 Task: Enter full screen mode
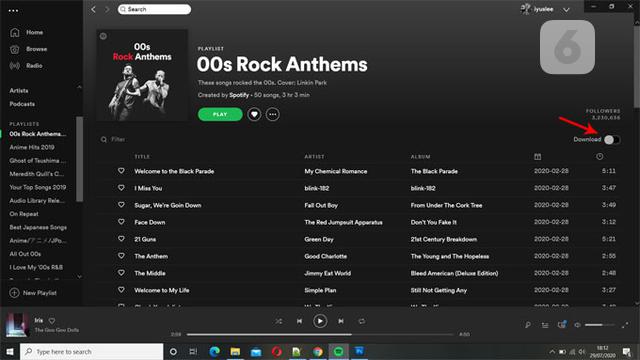point(625,325)
